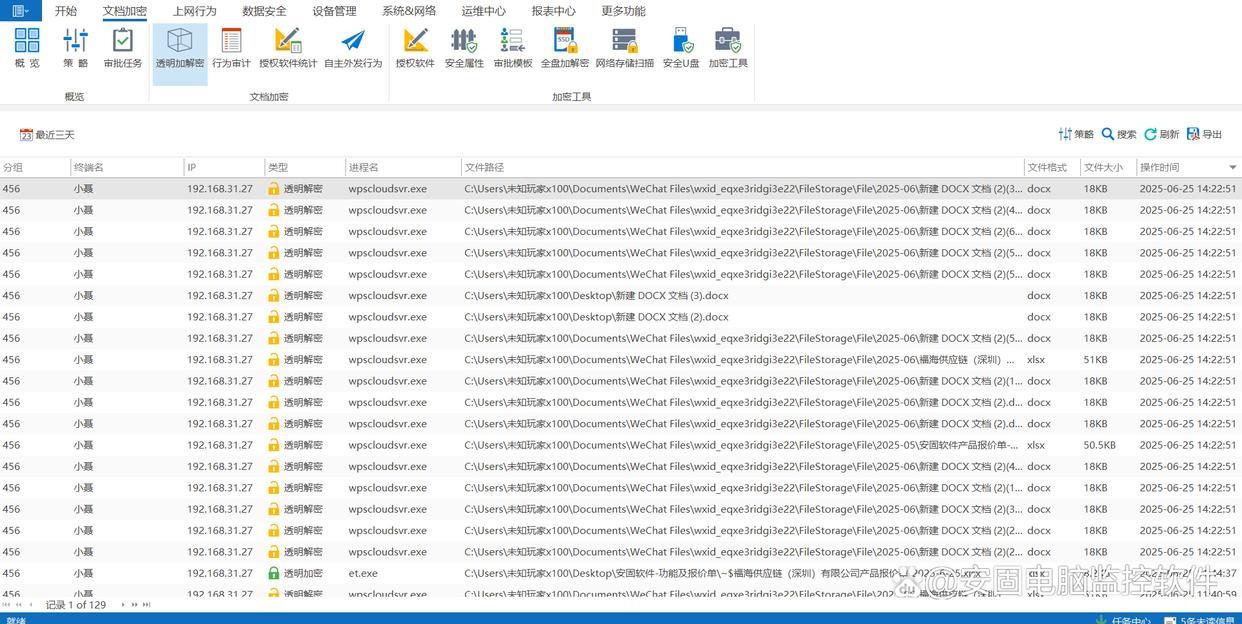Click the 导出 export button
The image size is (1242, 624).
point(1204,134)
